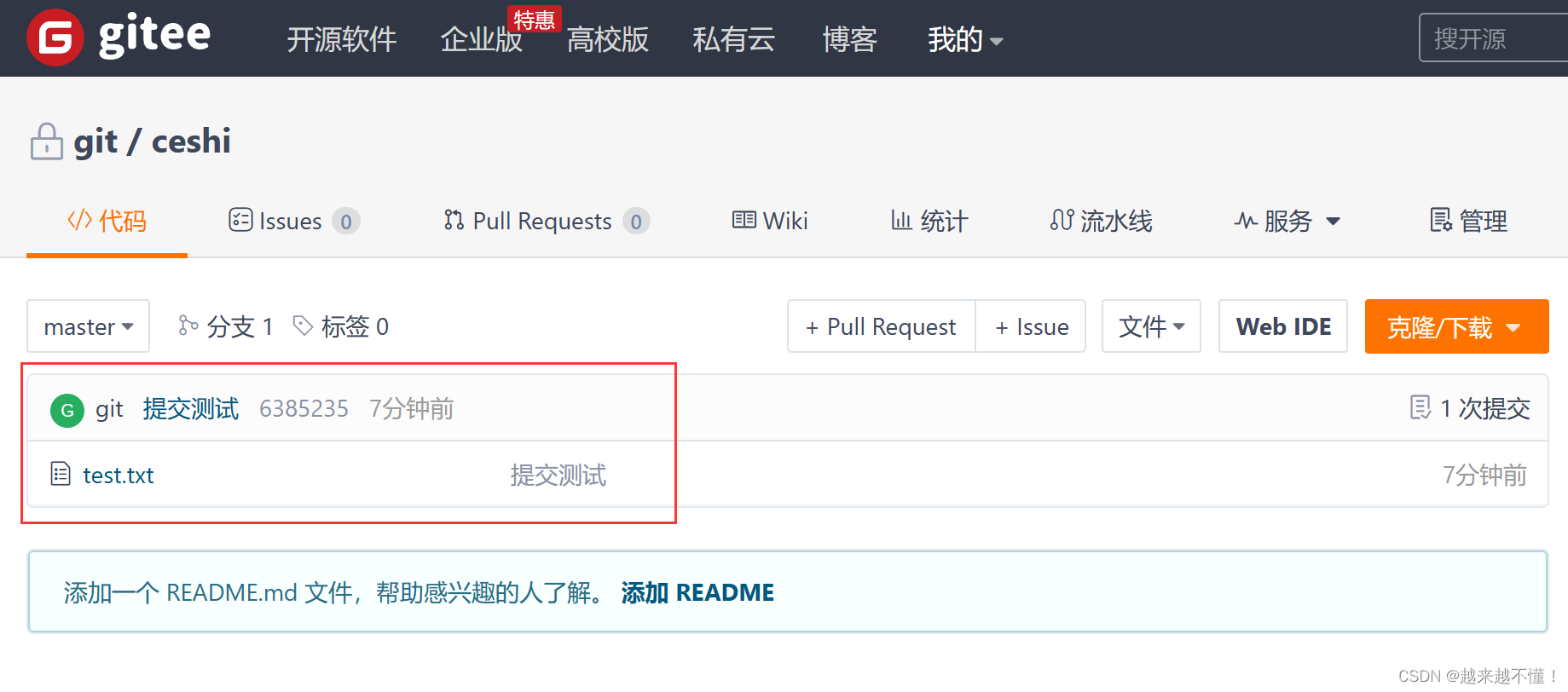1568x692 pixels.
Task: Switch to the 管理 tab
Action: coord(1468,221)
